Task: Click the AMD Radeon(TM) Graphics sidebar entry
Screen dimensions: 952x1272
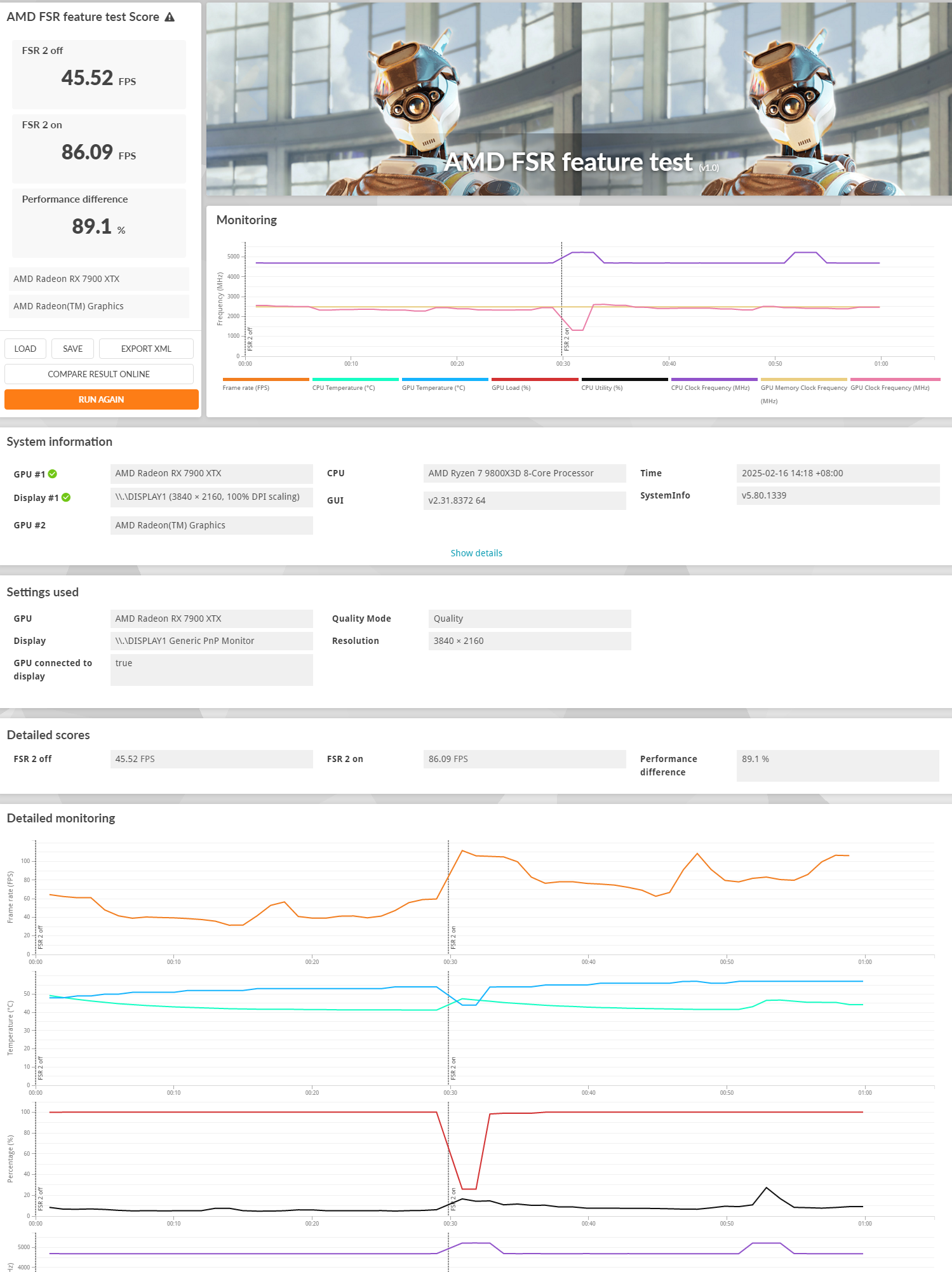Action: [x=99, y=306]
